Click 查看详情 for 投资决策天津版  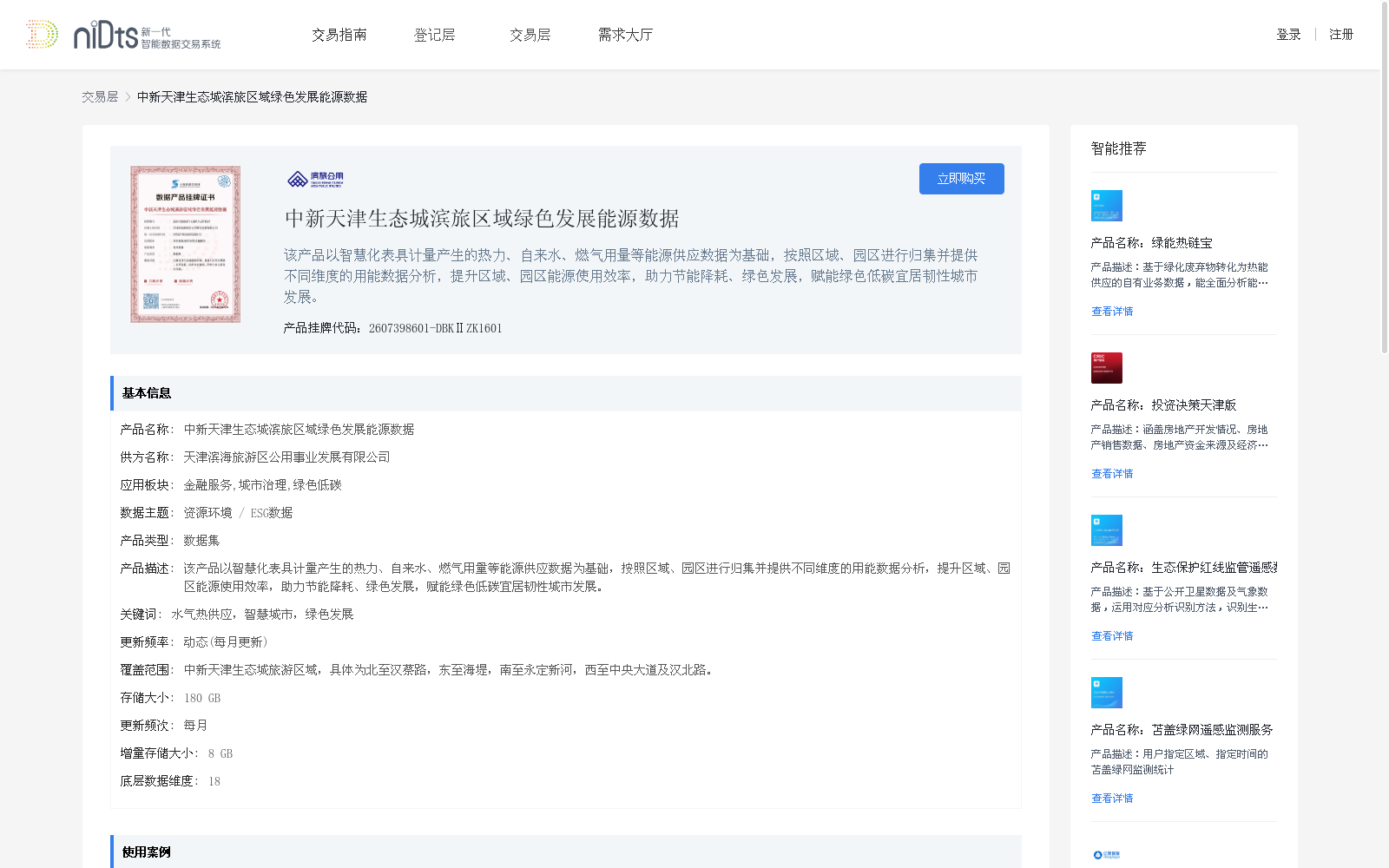click(x=1112, y=474)
